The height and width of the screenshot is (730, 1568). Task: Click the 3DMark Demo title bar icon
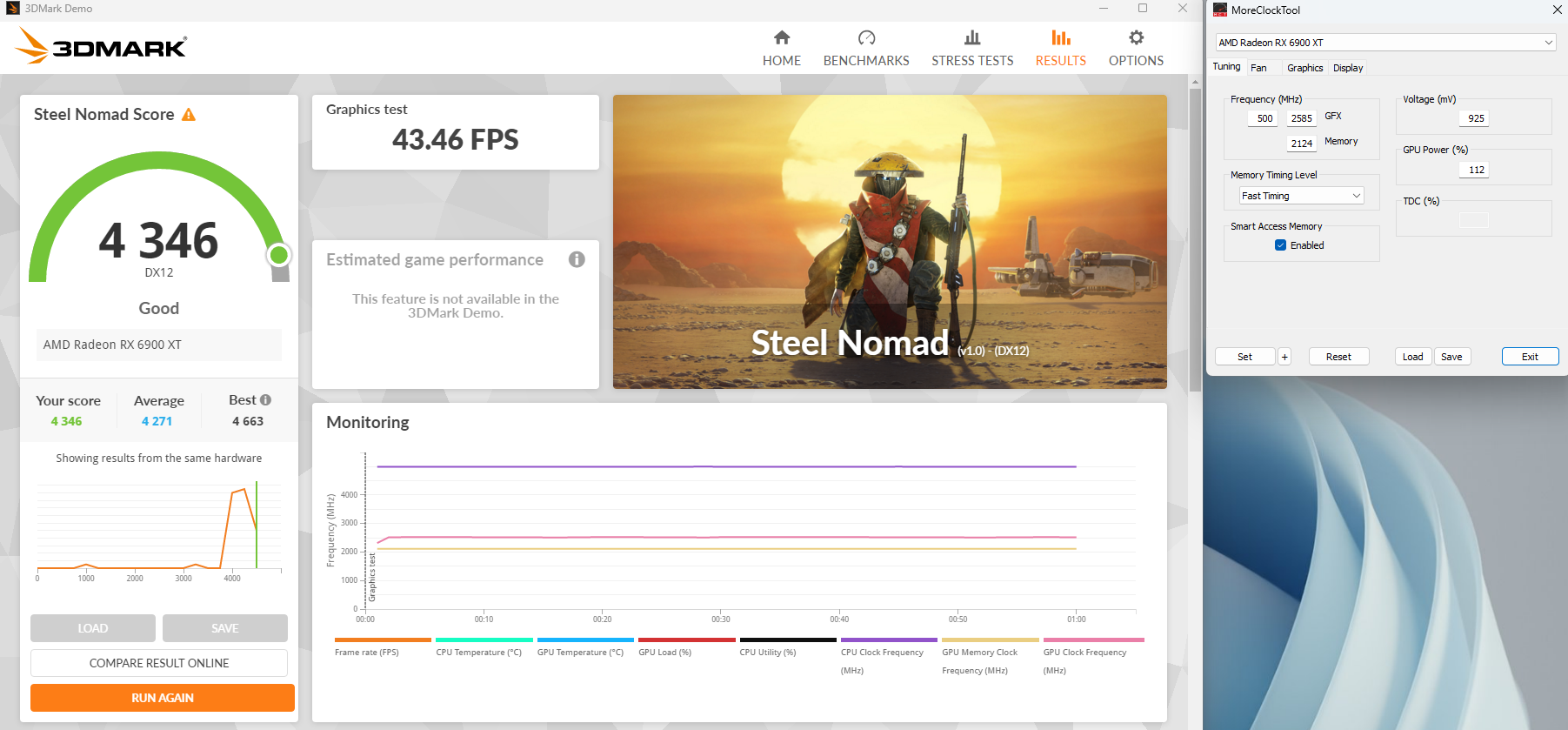12,8
